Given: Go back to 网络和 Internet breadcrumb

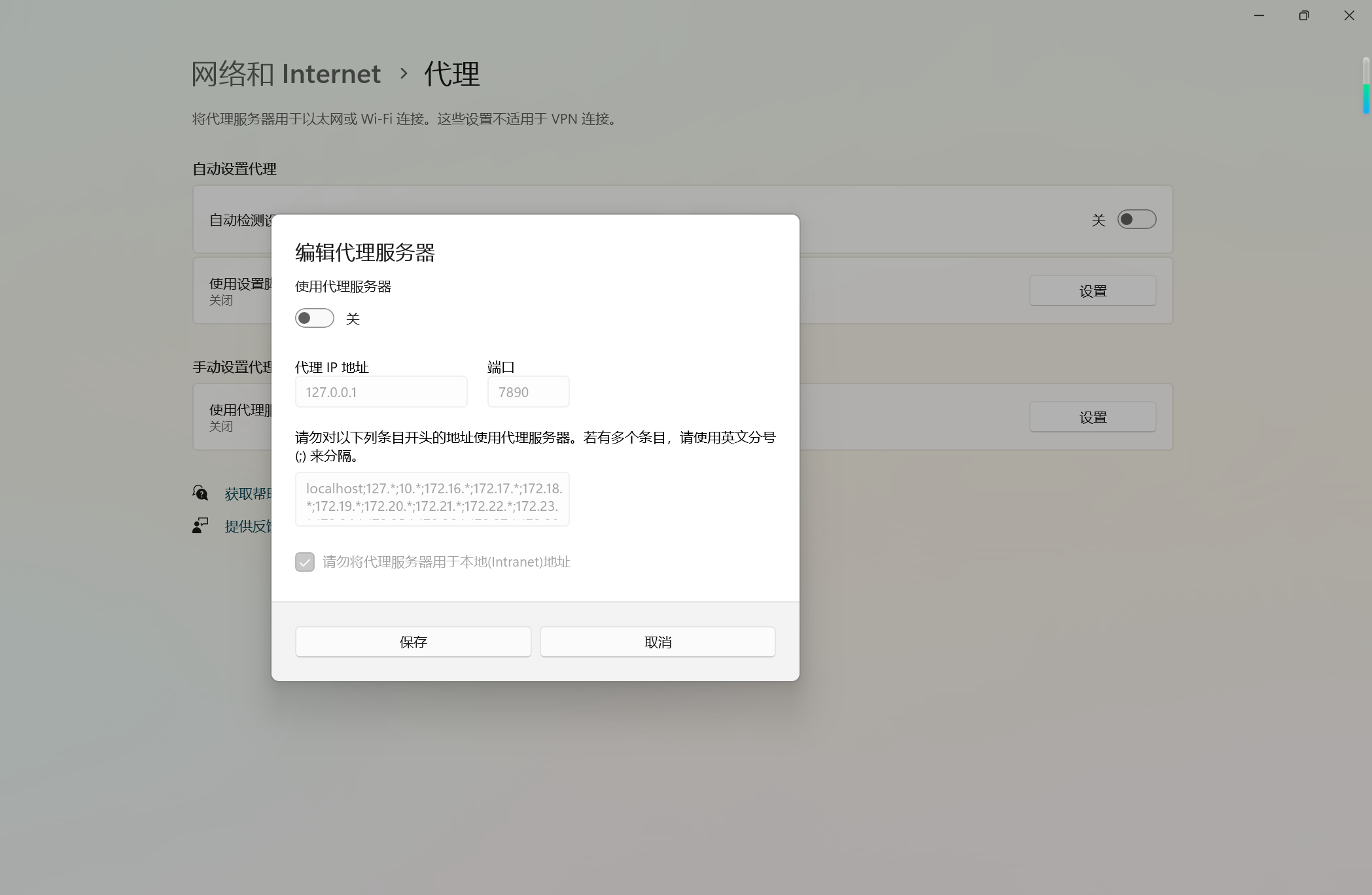Looking at the screenshot, I should click(x=286, y=74).
